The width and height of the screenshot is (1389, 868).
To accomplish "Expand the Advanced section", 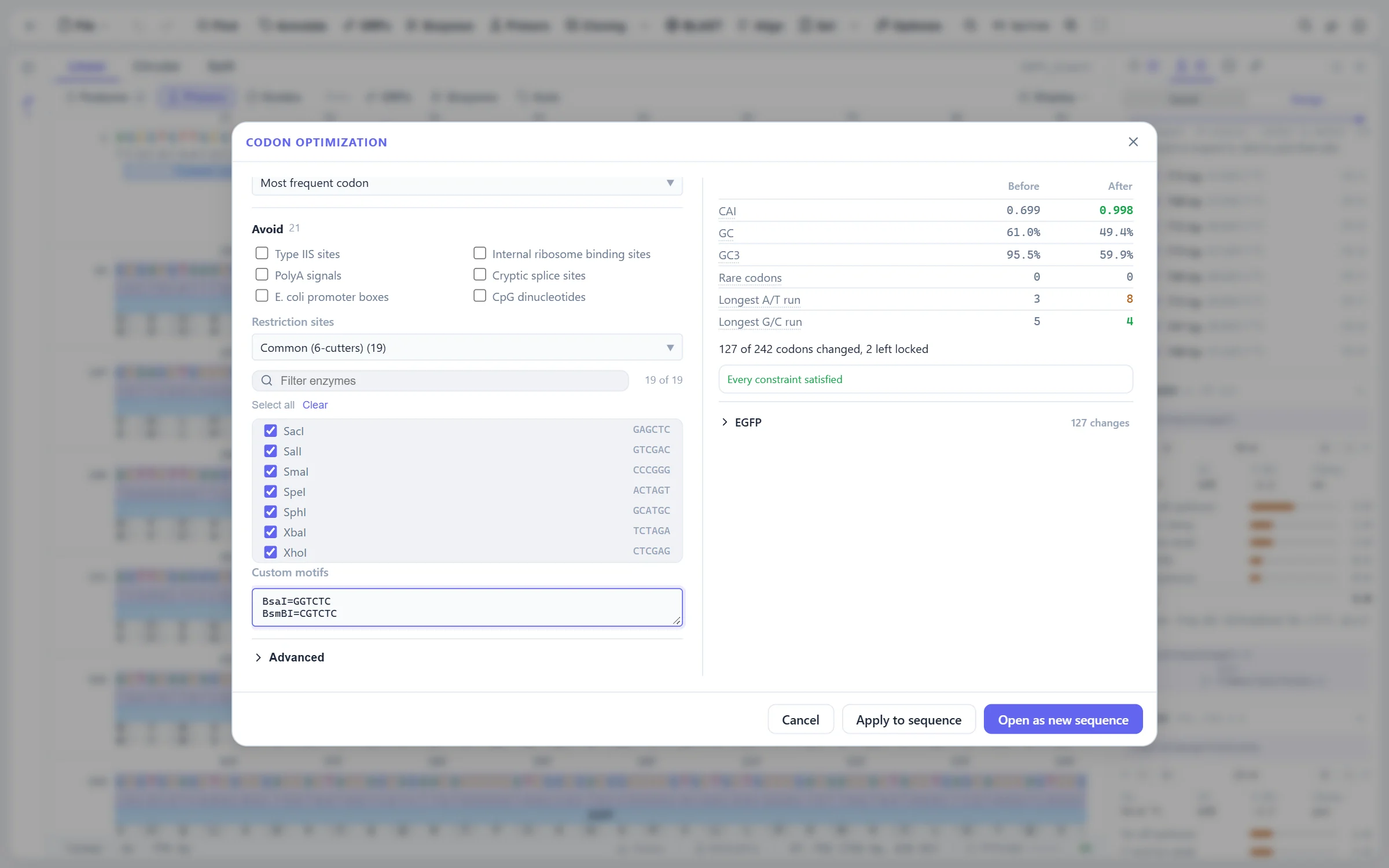I will click(289, 657).
